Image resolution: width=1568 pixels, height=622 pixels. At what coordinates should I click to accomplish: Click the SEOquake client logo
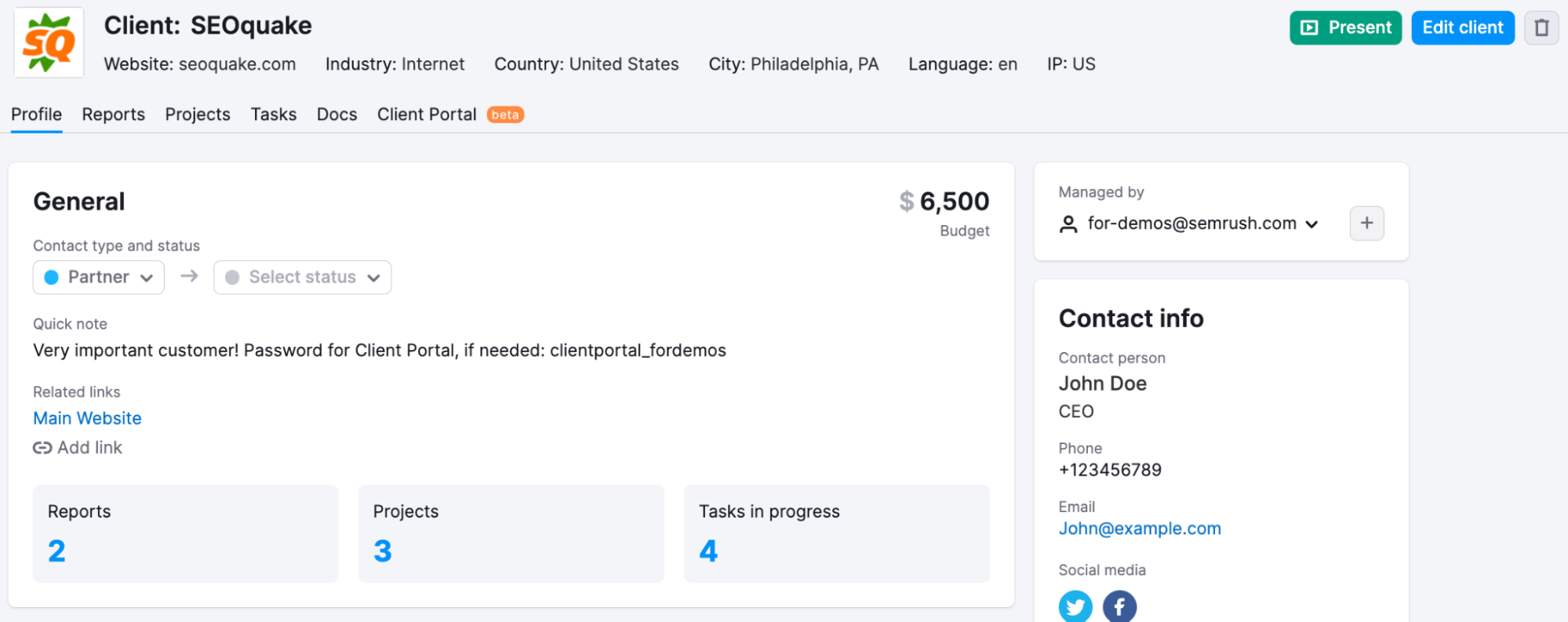(x=49, y=43)
